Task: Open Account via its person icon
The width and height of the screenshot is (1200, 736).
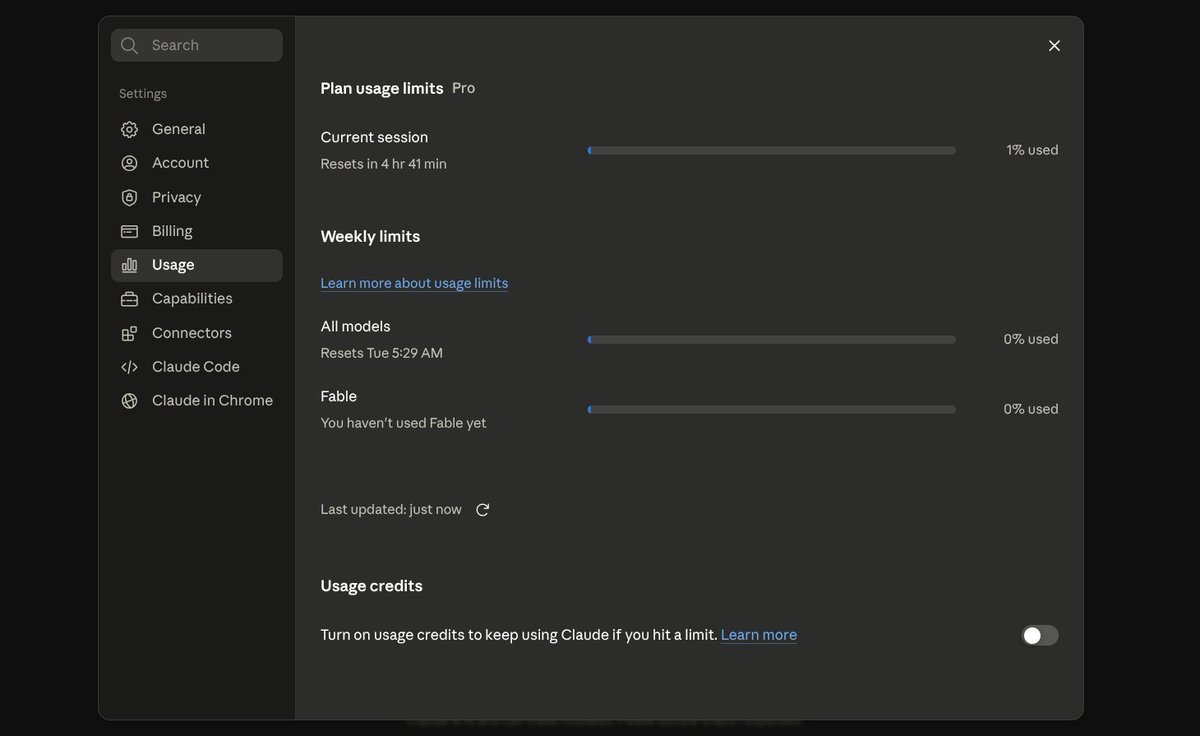Action: pyautogui.click(x=129, y=163)
